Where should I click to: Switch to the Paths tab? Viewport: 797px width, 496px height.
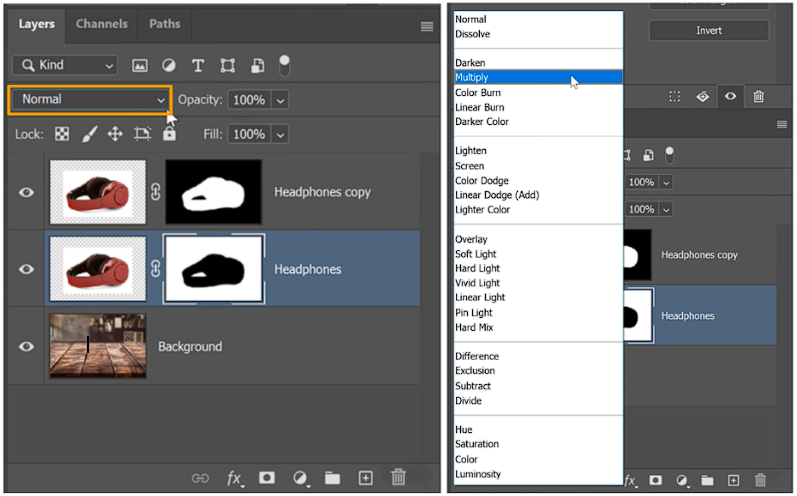point(165,24)
